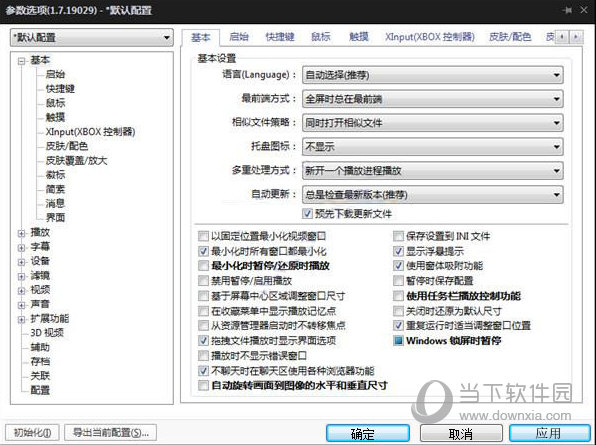Enable 禁用暂停/启用播放 checkbox
596x445 pixels.
point(203,281)
